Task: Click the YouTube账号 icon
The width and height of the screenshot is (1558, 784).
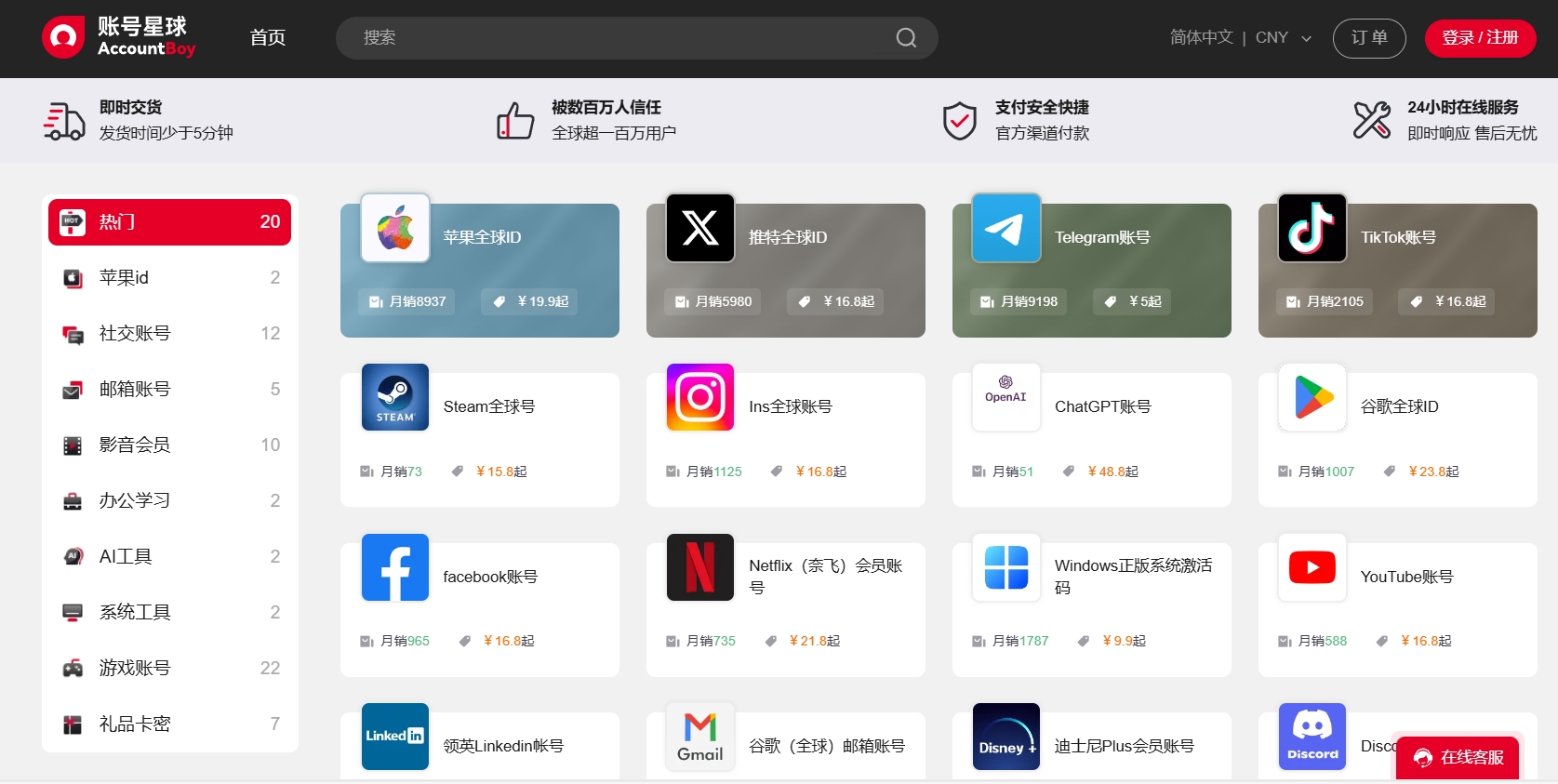Action: coord(1312,567)
